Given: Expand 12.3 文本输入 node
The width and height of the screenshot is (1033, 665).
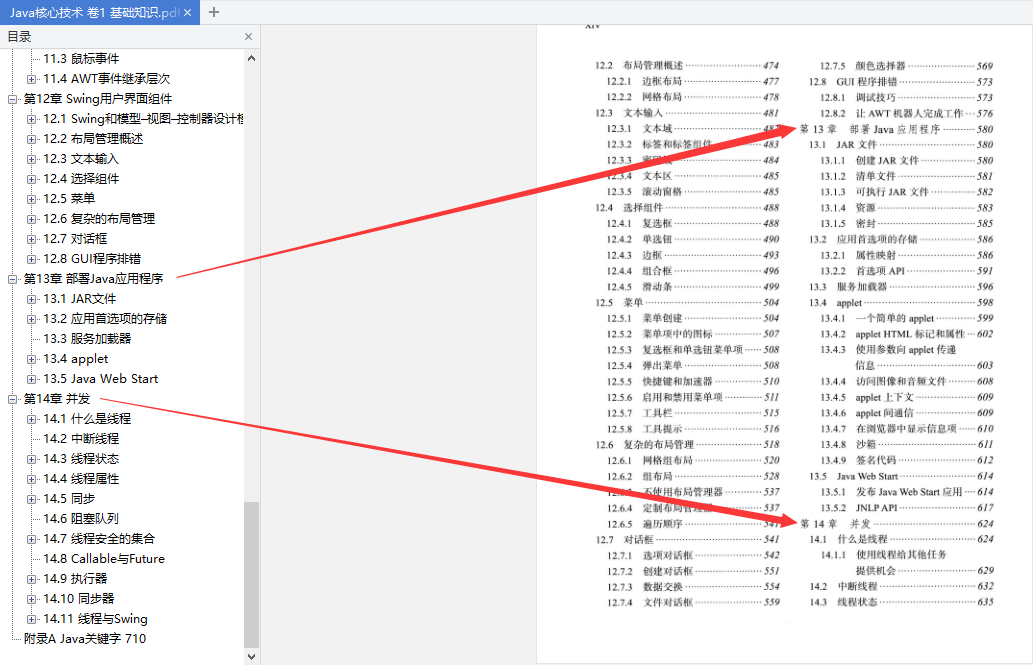Looking at the screenshot, I should [x=31, y=159].
